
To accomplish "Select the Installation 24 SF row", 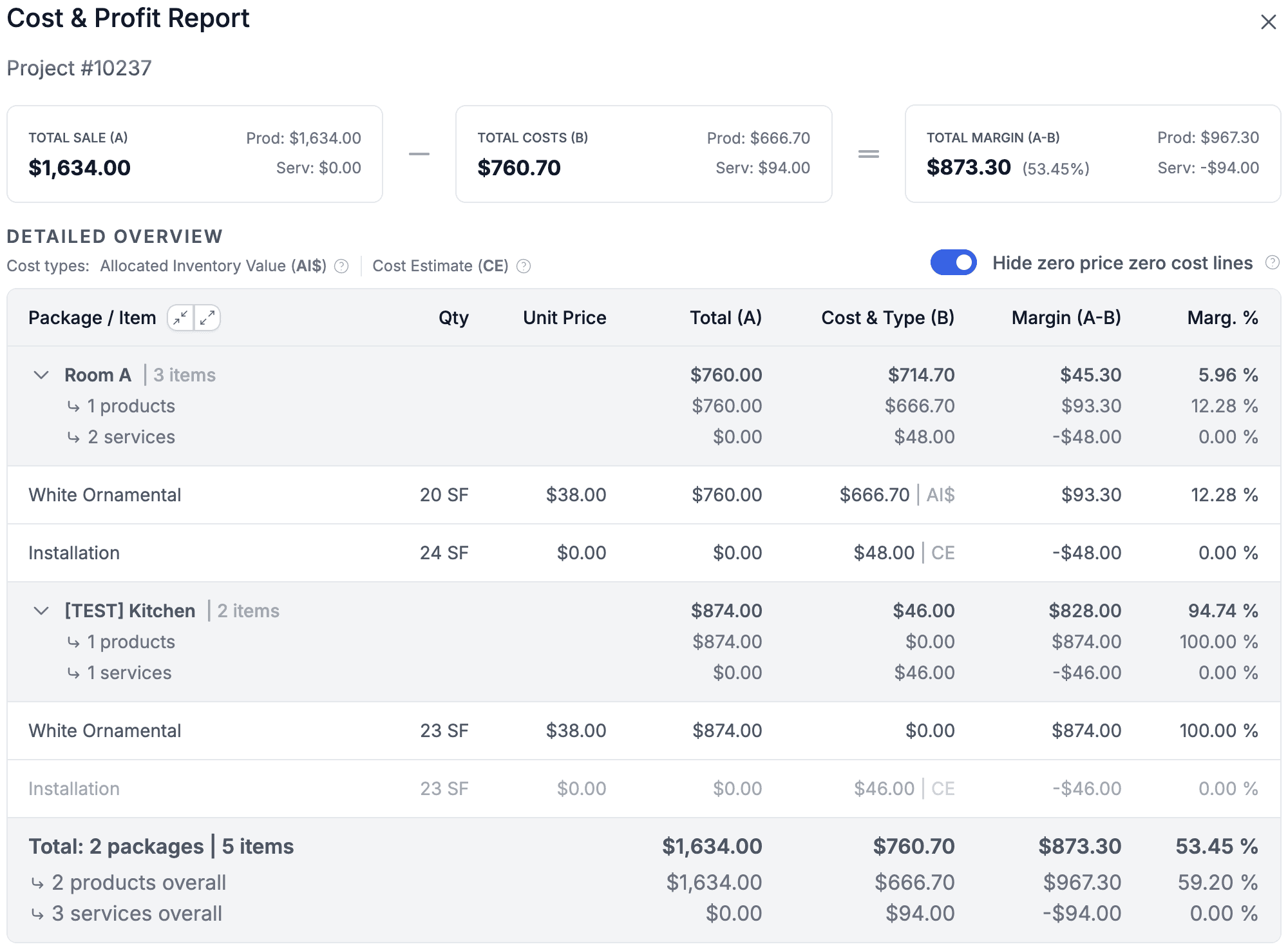I will [74, 553].
